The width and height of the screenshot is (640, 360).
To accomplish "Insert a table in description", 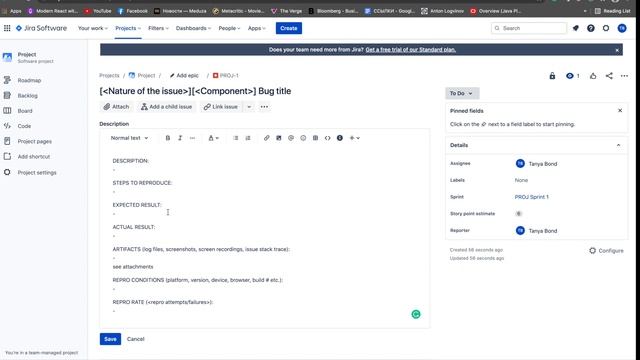I will [x=316, y=138].
